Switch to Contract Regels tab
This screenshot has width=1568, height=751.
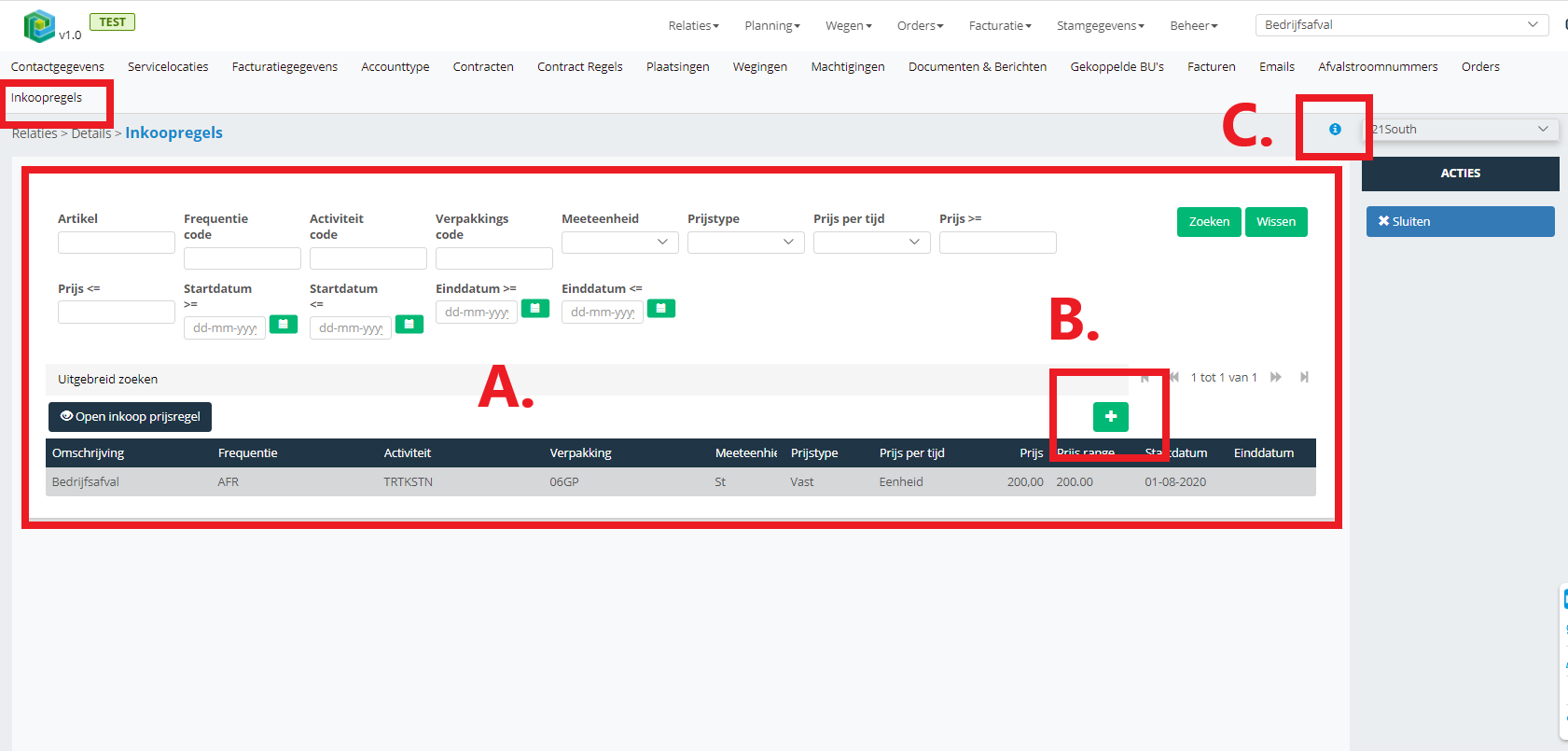(x=579, y=66)
